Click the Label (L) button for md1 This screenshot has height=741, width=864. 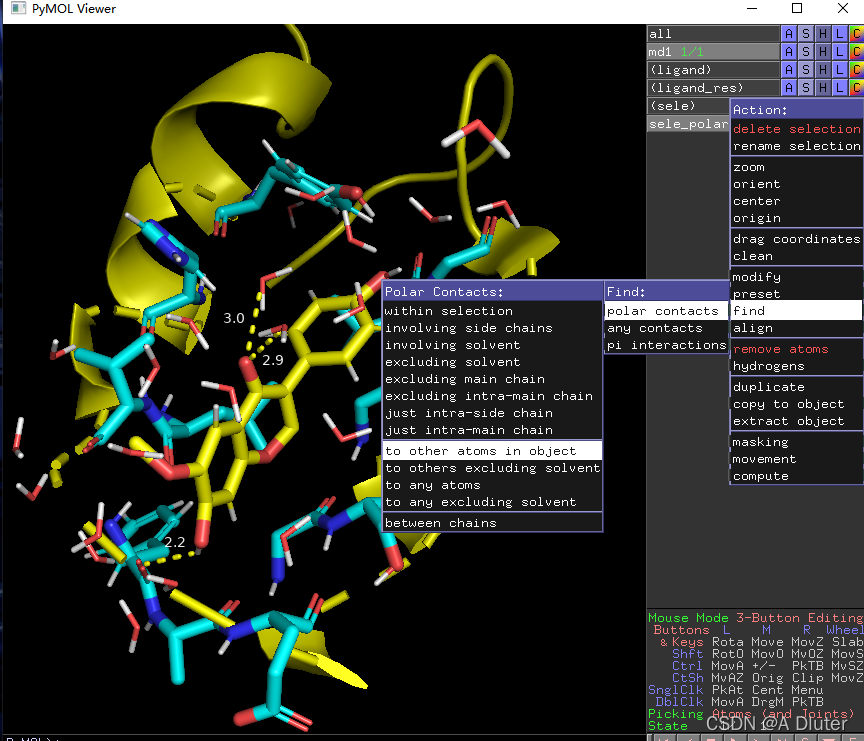click(839, 52)
